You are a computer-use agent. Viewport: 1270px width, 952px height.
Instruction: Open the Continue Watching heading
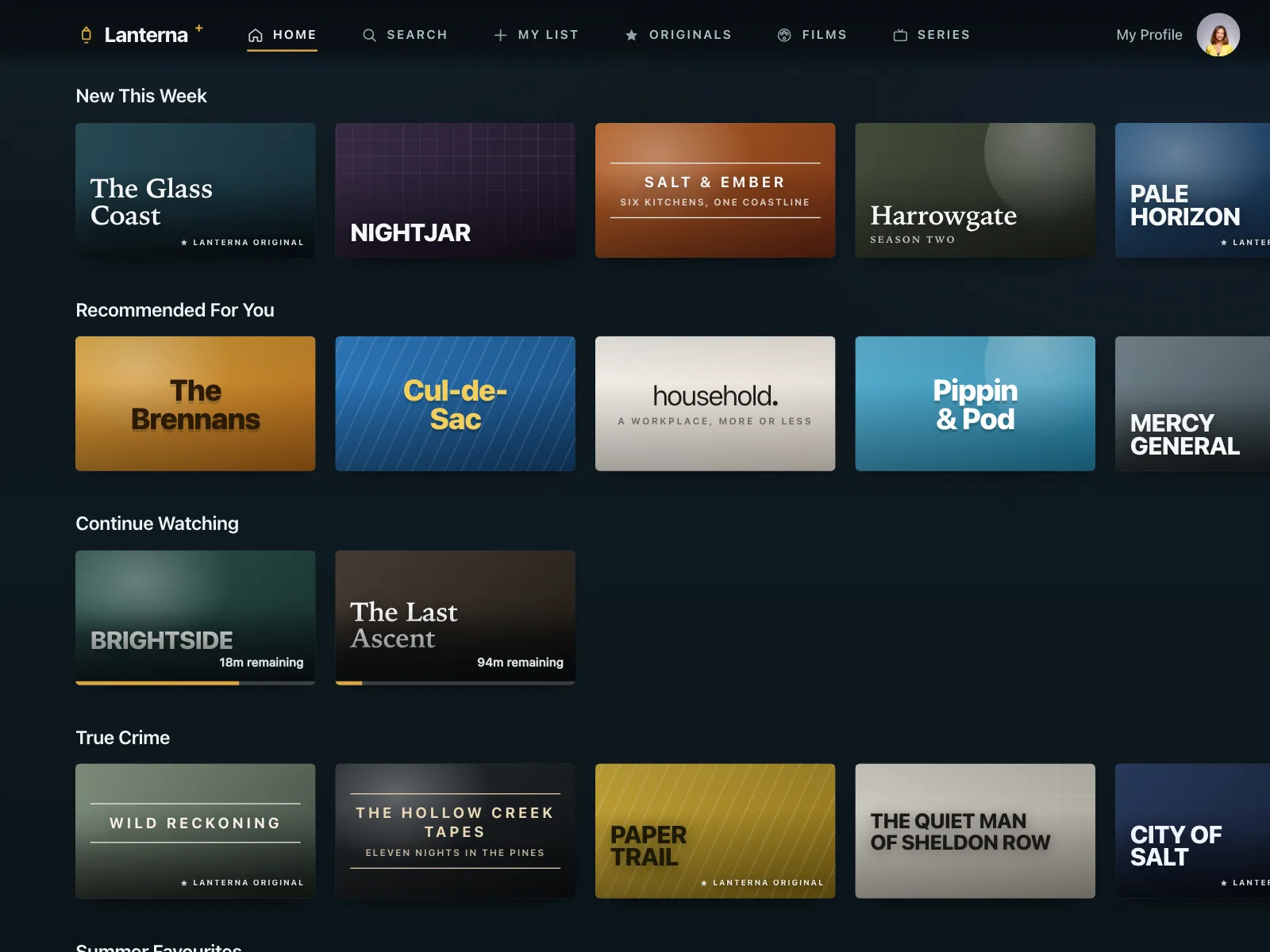pos(157,524)
